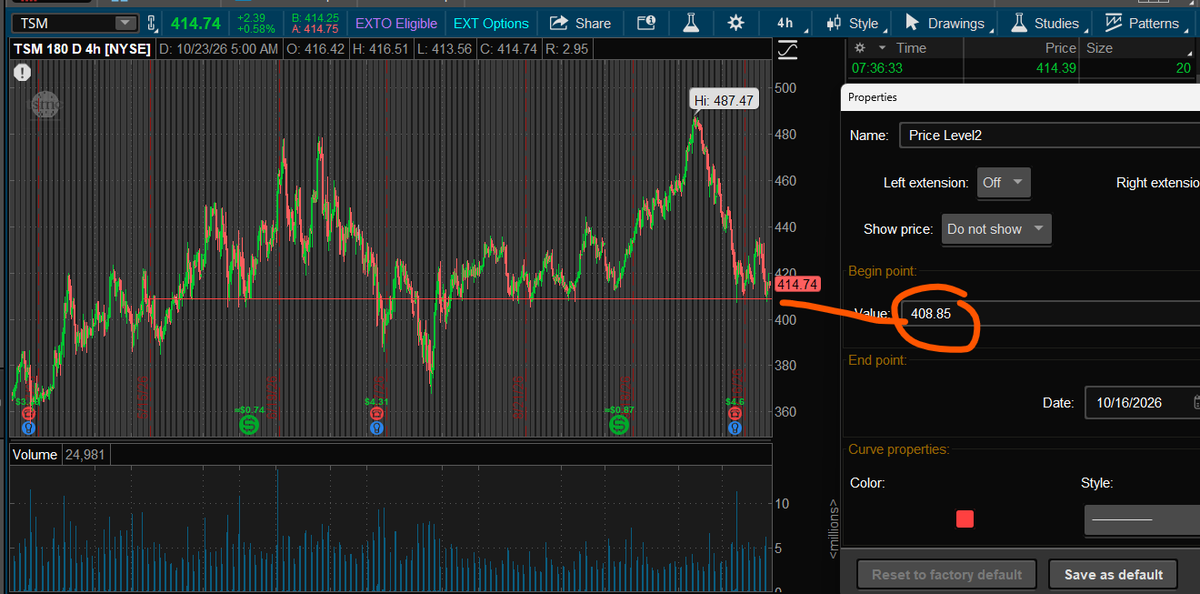1200x594 pixels.
Task: Click the EXTO Eligible label
Action: [x=396, y=23]
